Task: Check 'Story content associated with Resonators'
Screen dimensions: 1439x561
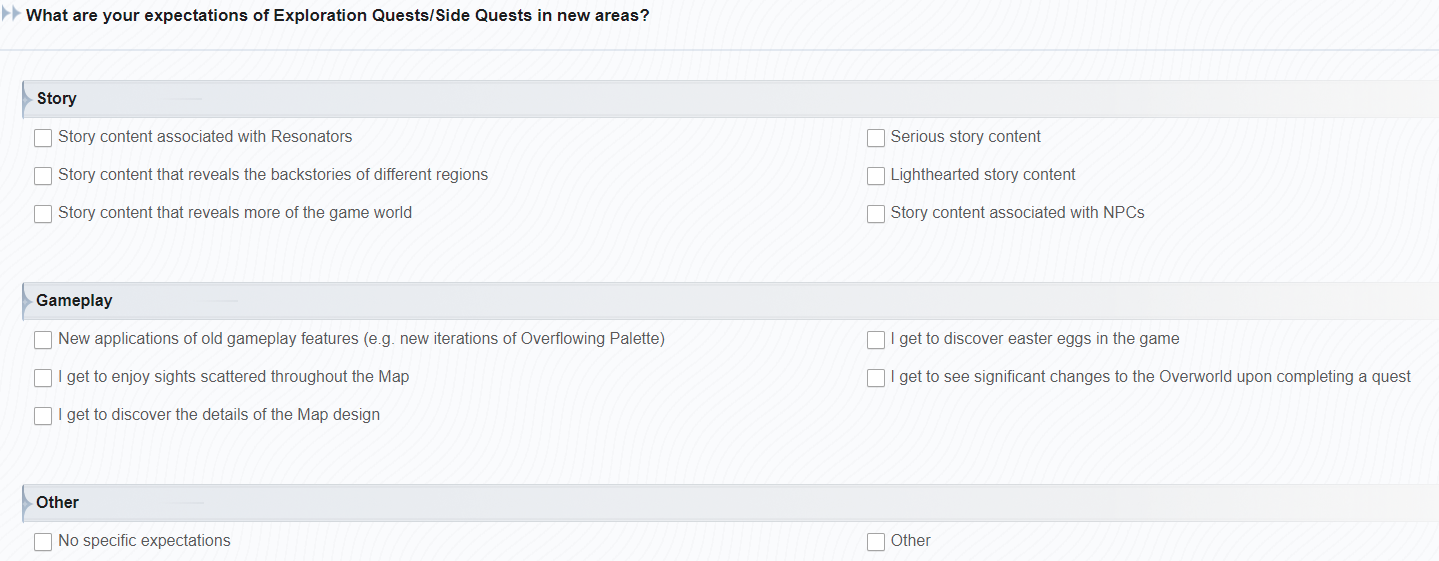Action: tap(43, 138)
